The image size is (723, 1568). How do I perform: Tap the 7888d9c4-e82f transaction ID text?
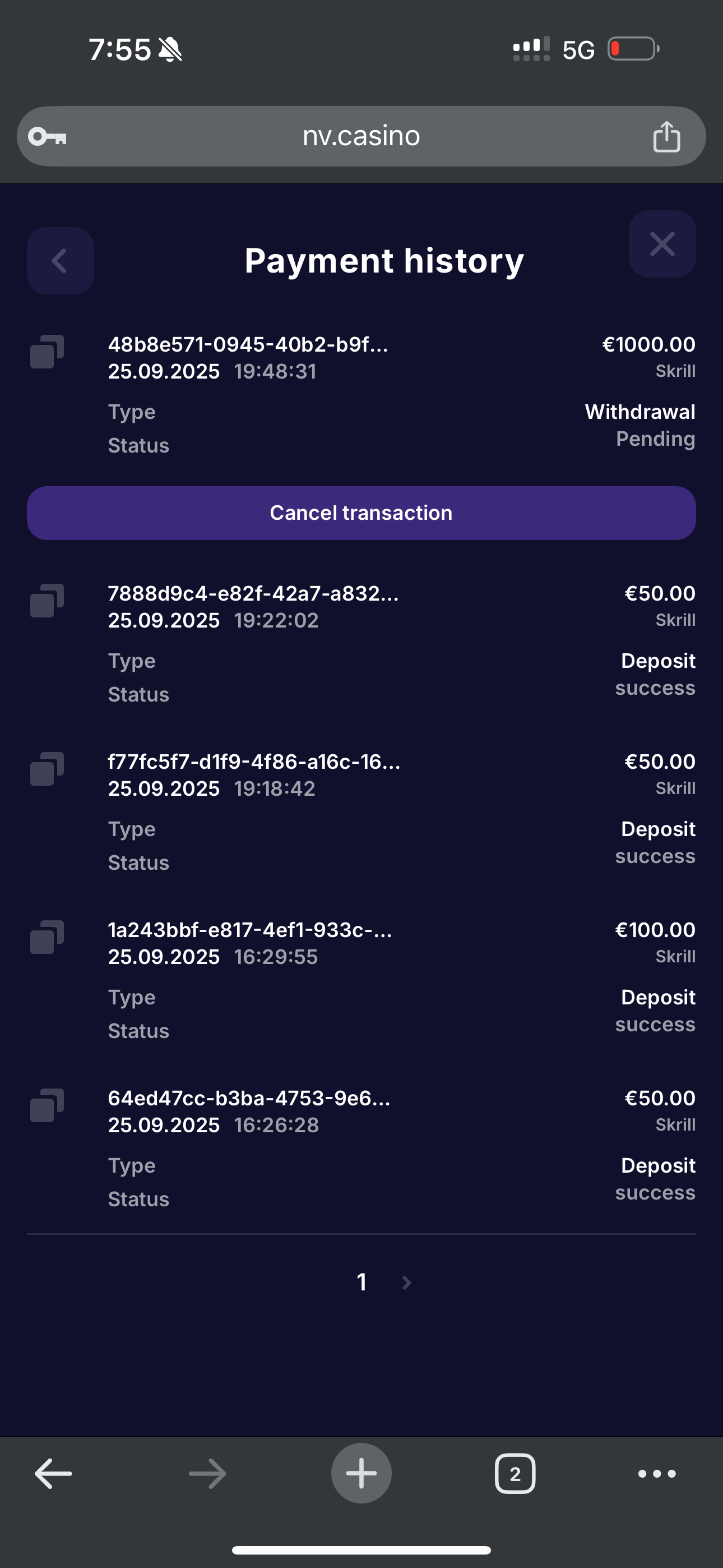(253, 593)
